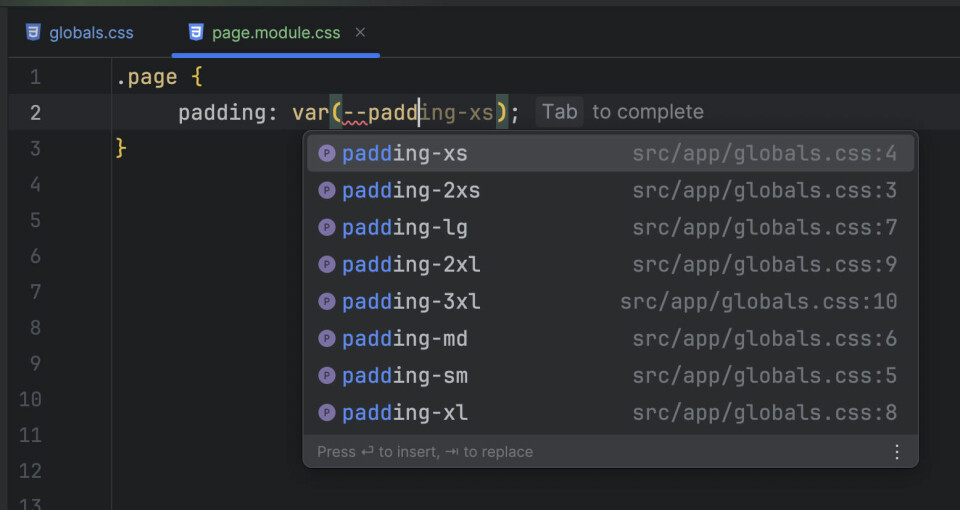Click the src/app/globals.css:9 location text
The height and width of the screenshot is (510, 960).
[765, 264]
